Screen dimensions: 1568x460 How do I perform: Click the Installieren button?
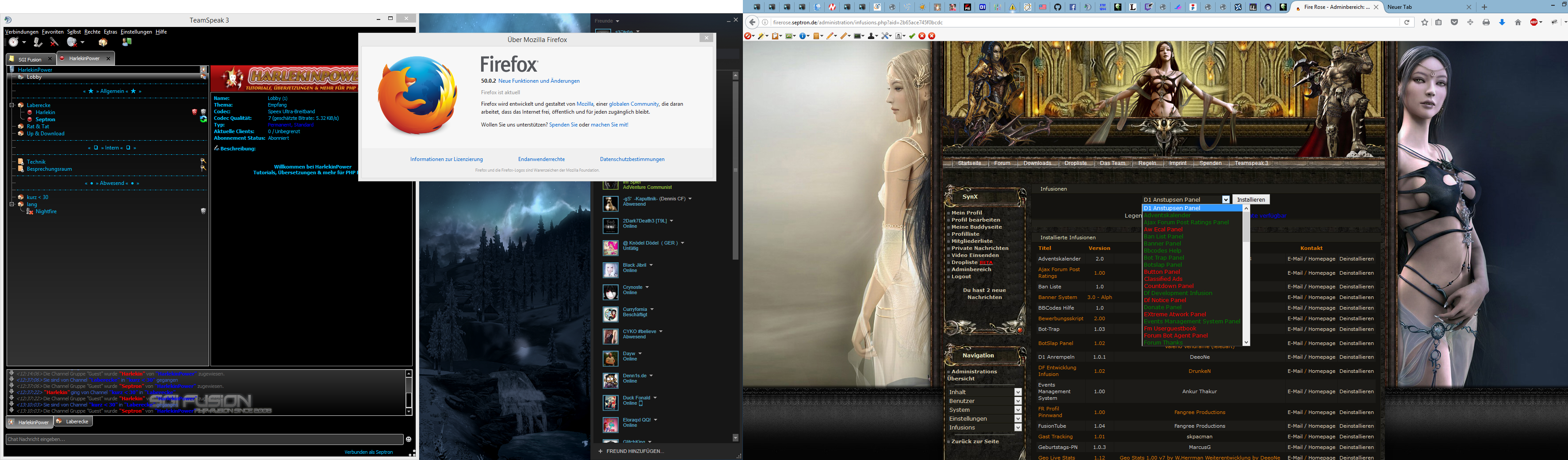pos(1251,199)
